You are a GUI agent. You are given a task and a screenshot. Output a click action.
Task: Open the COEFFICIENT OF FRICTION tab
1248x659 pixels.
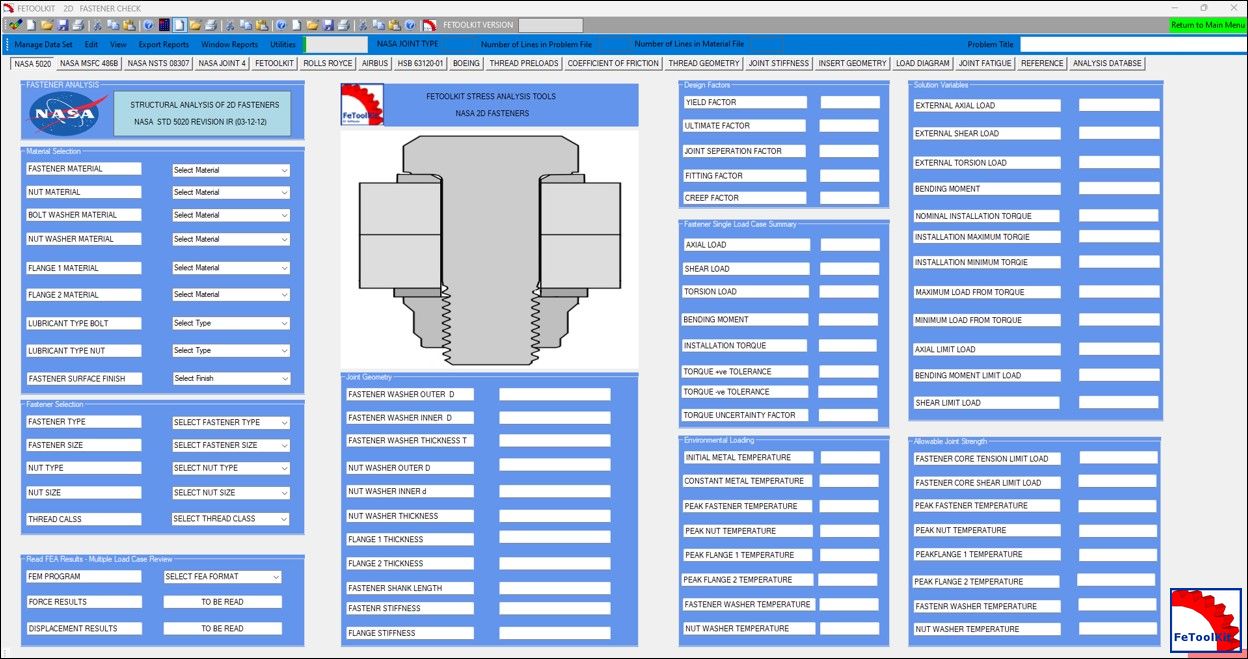pyautogui.click(x=613, y=63)
